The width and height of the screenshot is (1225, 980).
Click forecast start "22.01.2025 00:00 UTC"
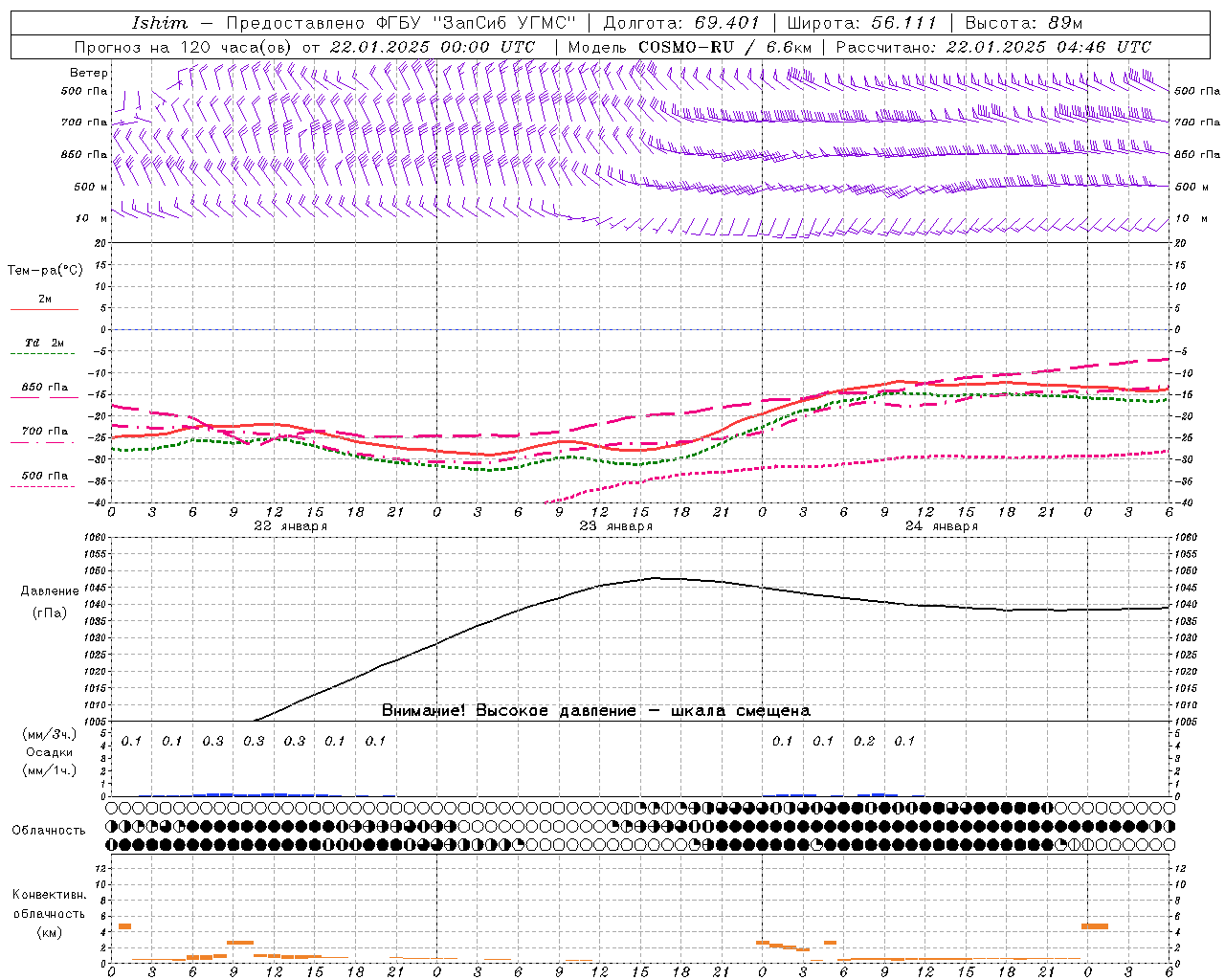[x=433, y=47]
